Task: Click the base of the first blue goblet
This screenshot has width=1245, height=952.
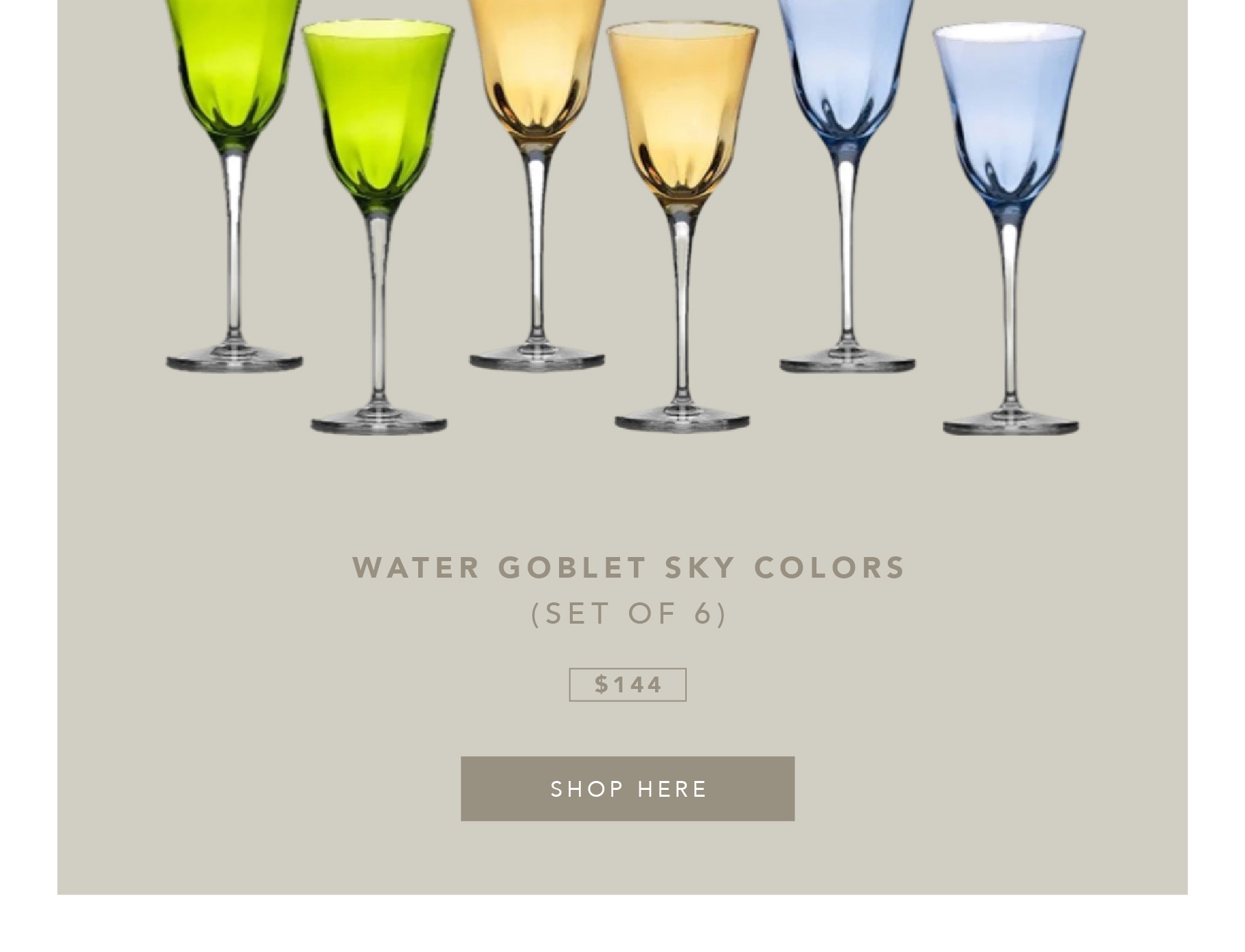Action: tap(847, 361)
